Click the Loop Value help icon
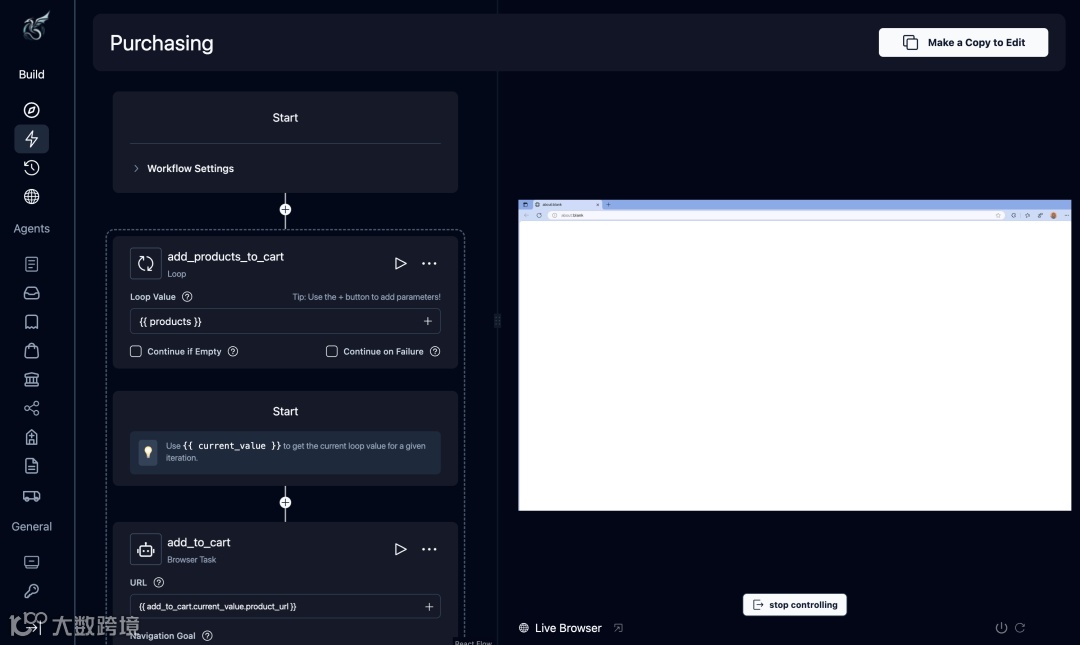The image size is (1080, 645). pos(187,297)
